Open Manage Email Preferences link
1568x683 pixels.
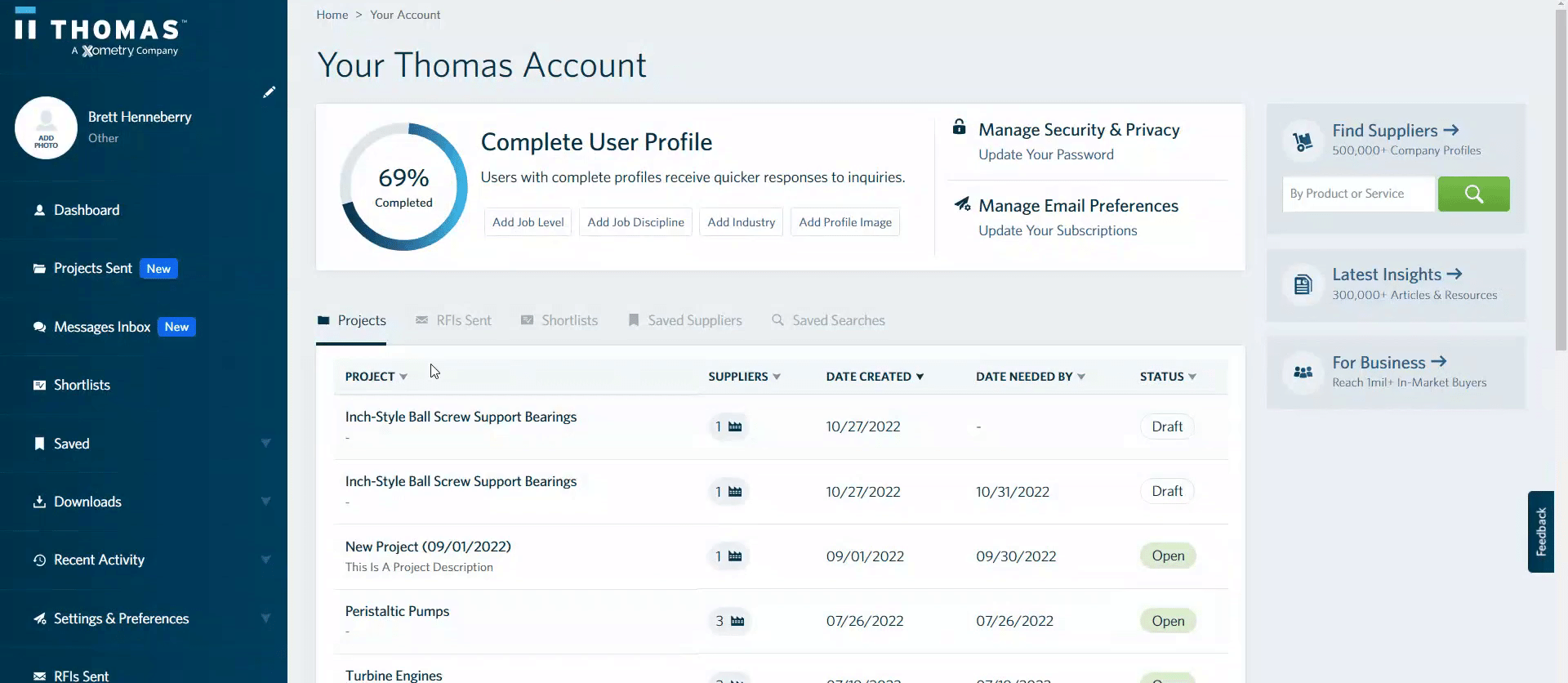pos(1078,206)
